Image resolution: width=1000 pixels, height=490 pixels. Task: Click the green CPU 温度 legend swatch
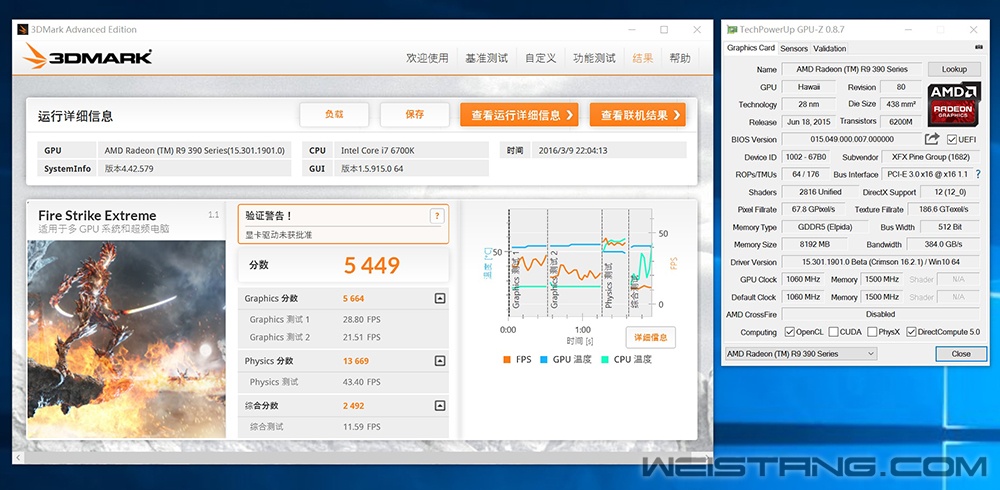[605, 360]
